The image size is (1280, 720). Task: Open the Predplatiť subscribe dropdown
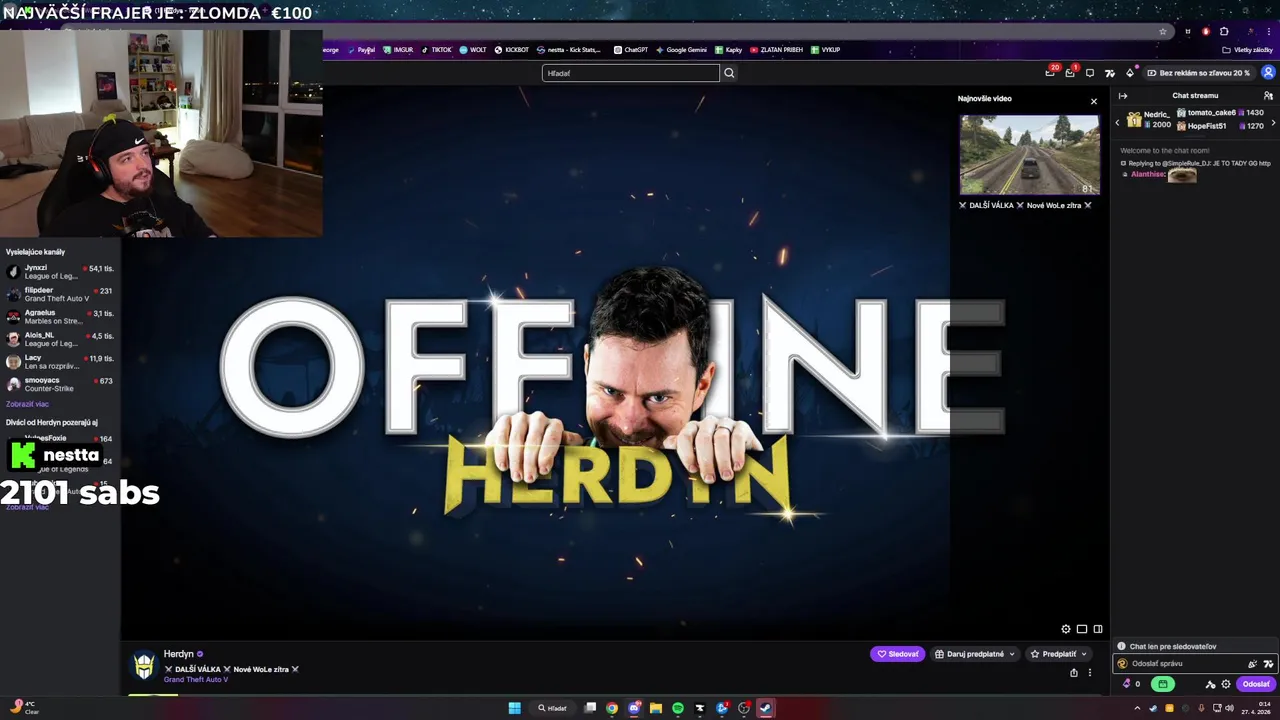click(1059, 654)
